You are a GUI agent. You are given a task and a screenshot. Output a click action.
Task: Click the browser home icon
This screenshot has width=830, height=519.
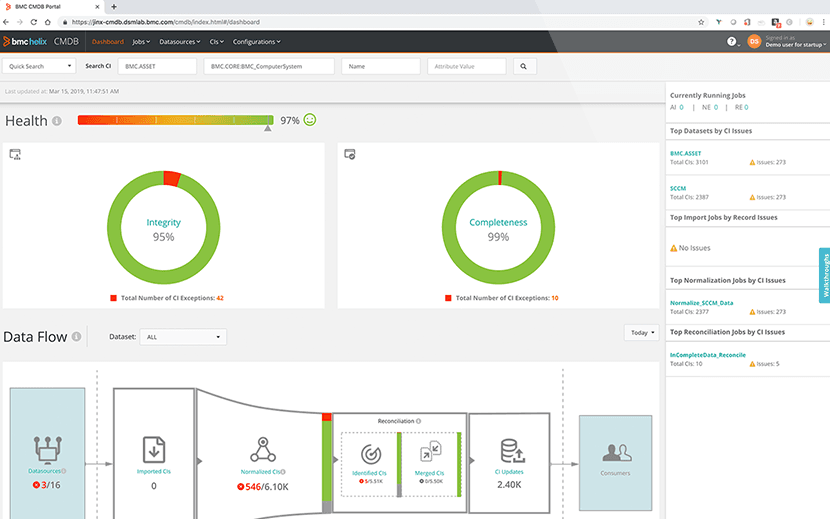click(48, 22)
